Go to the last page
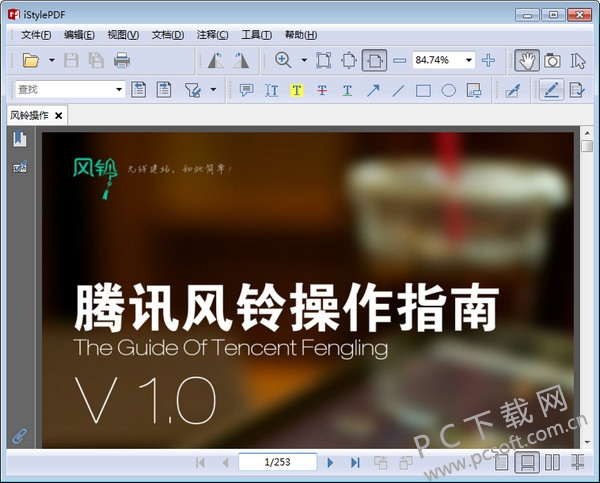Screen dimensions: 600x483 click(x=355, y=462)
